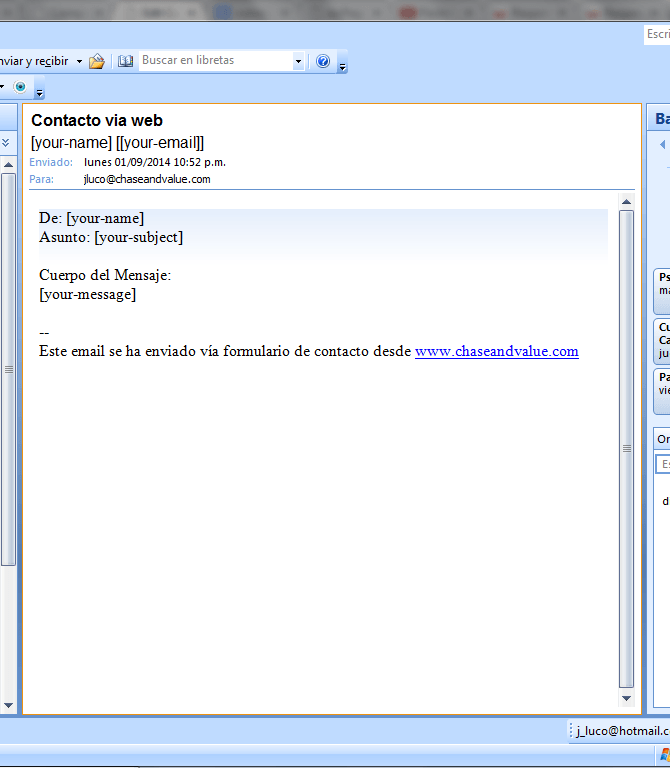Image resolution: width=670 pixels, height=768 pixels.
Task: Click sender [your-name] [[your-email]]
Action: tap(117, 143)
